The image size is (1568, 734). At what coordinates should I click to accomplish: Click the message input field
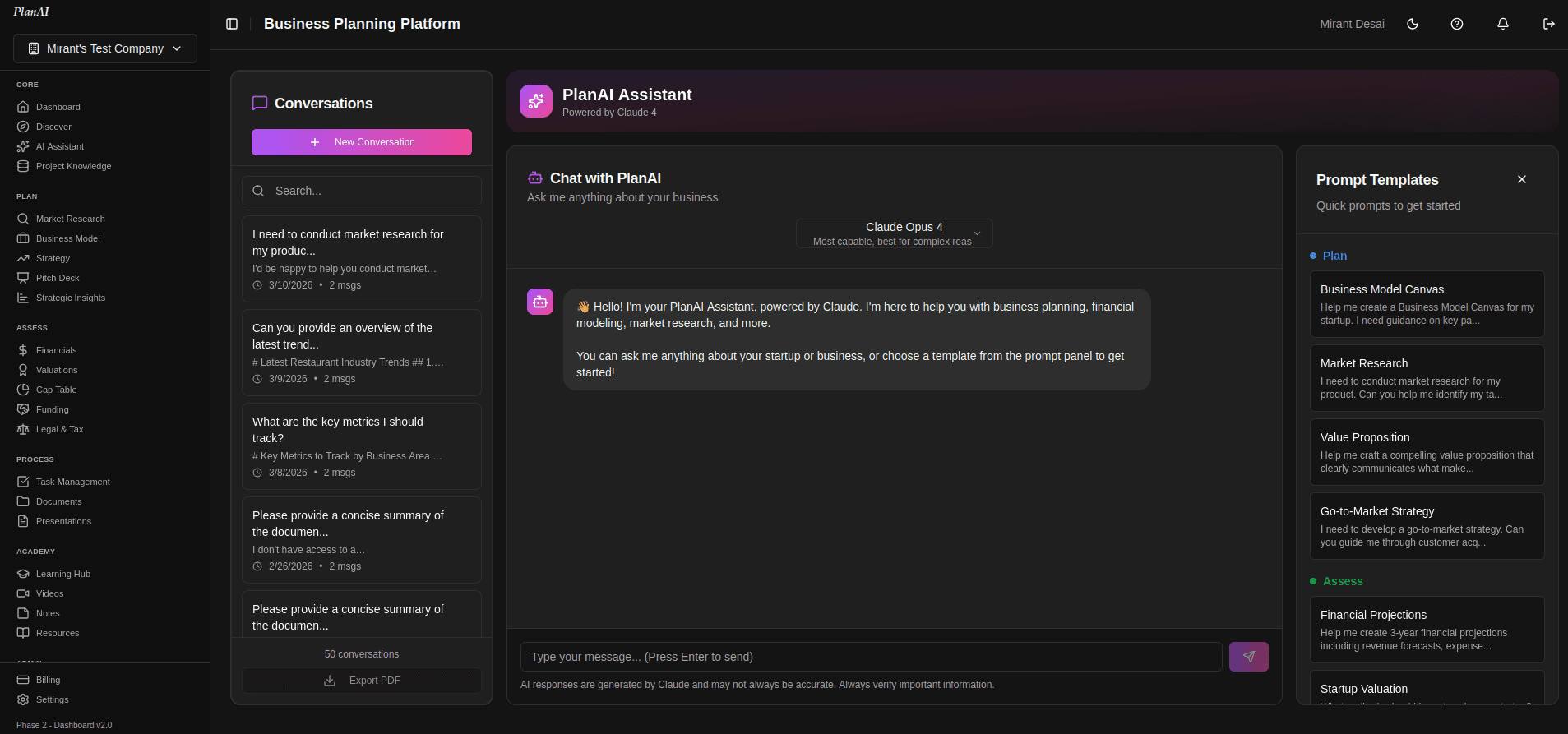(872, 657)
